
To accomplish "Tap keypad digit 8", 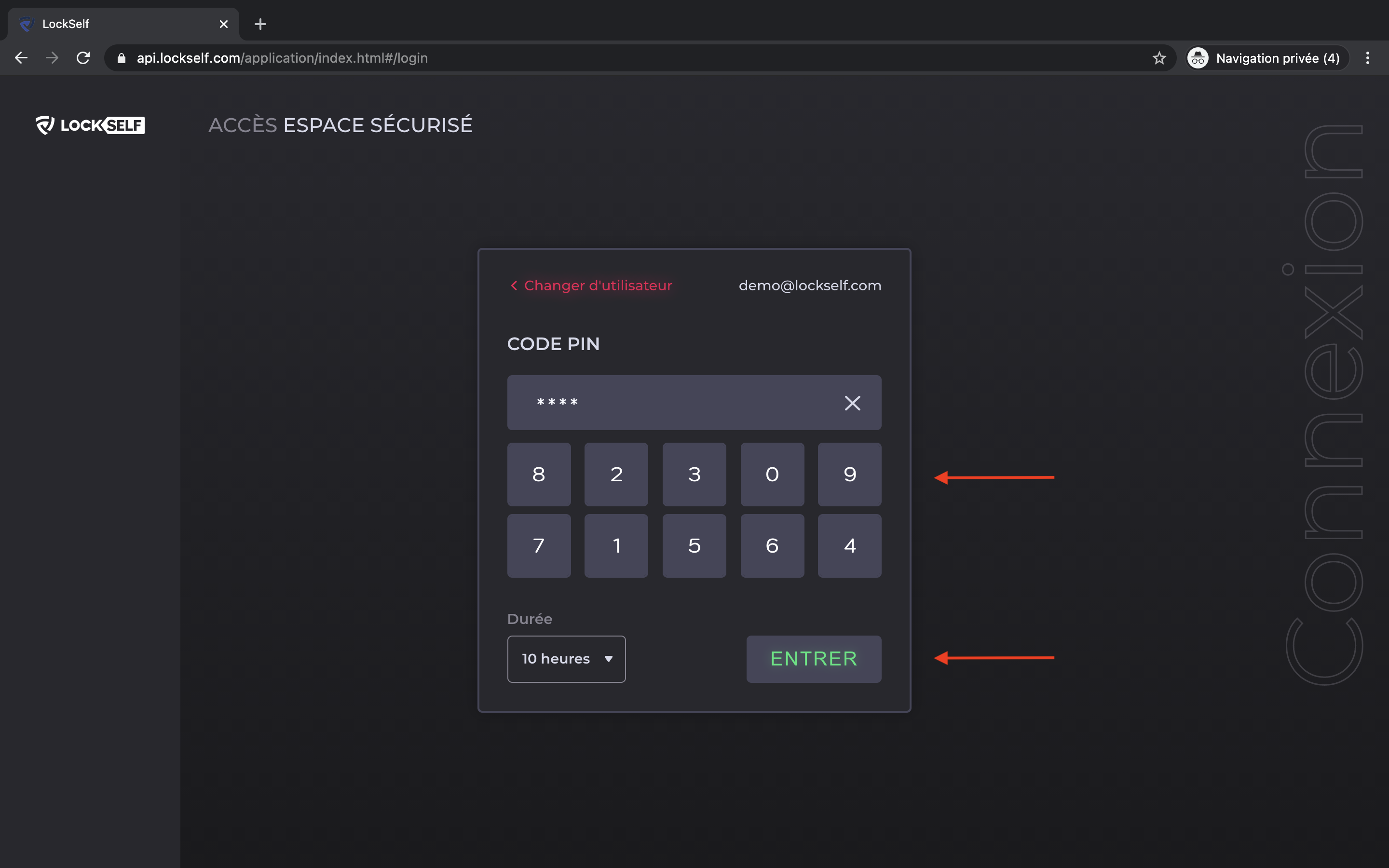I will click(x=538, y=474).
